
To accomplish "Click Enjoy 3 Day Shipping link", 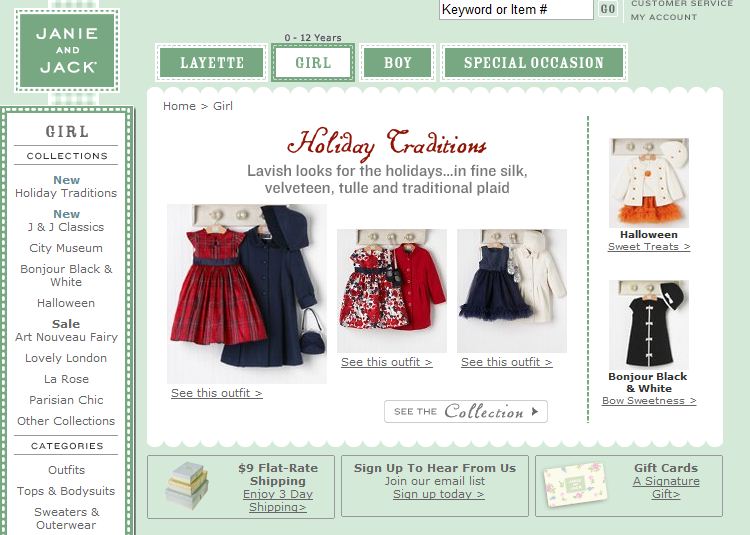I will pos(278,501).
